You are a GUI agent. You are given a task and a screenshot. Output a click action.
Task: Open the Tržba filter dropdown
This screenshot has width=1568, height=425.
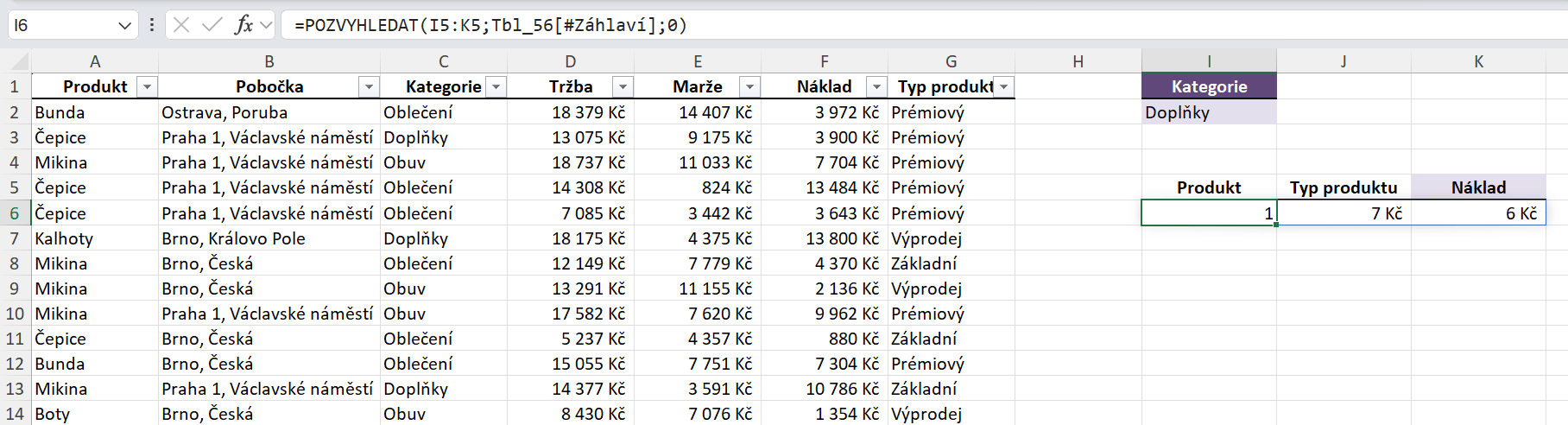[623, 87]
